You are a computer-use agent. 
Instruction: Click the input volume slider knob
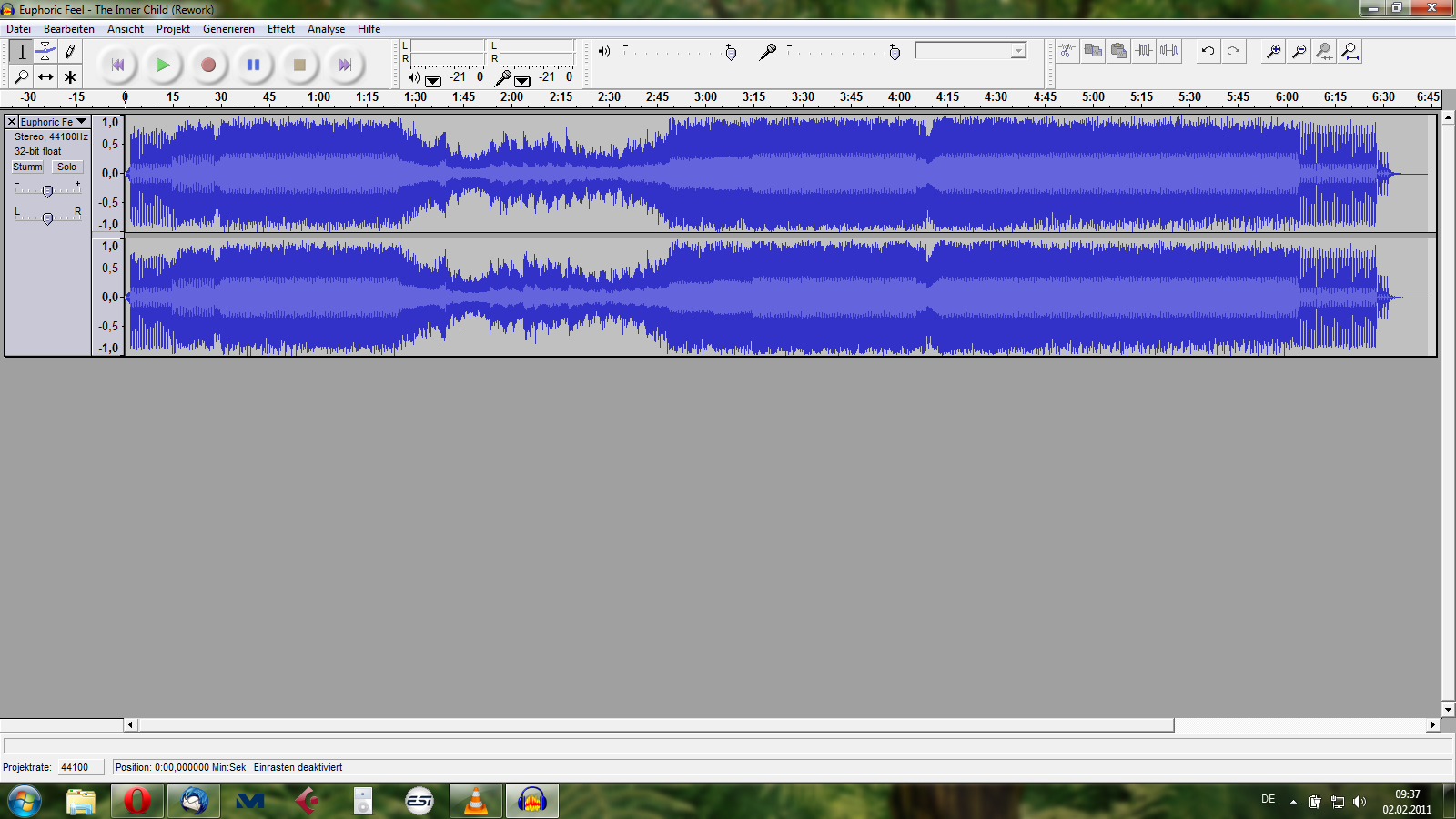coord(895,53)
